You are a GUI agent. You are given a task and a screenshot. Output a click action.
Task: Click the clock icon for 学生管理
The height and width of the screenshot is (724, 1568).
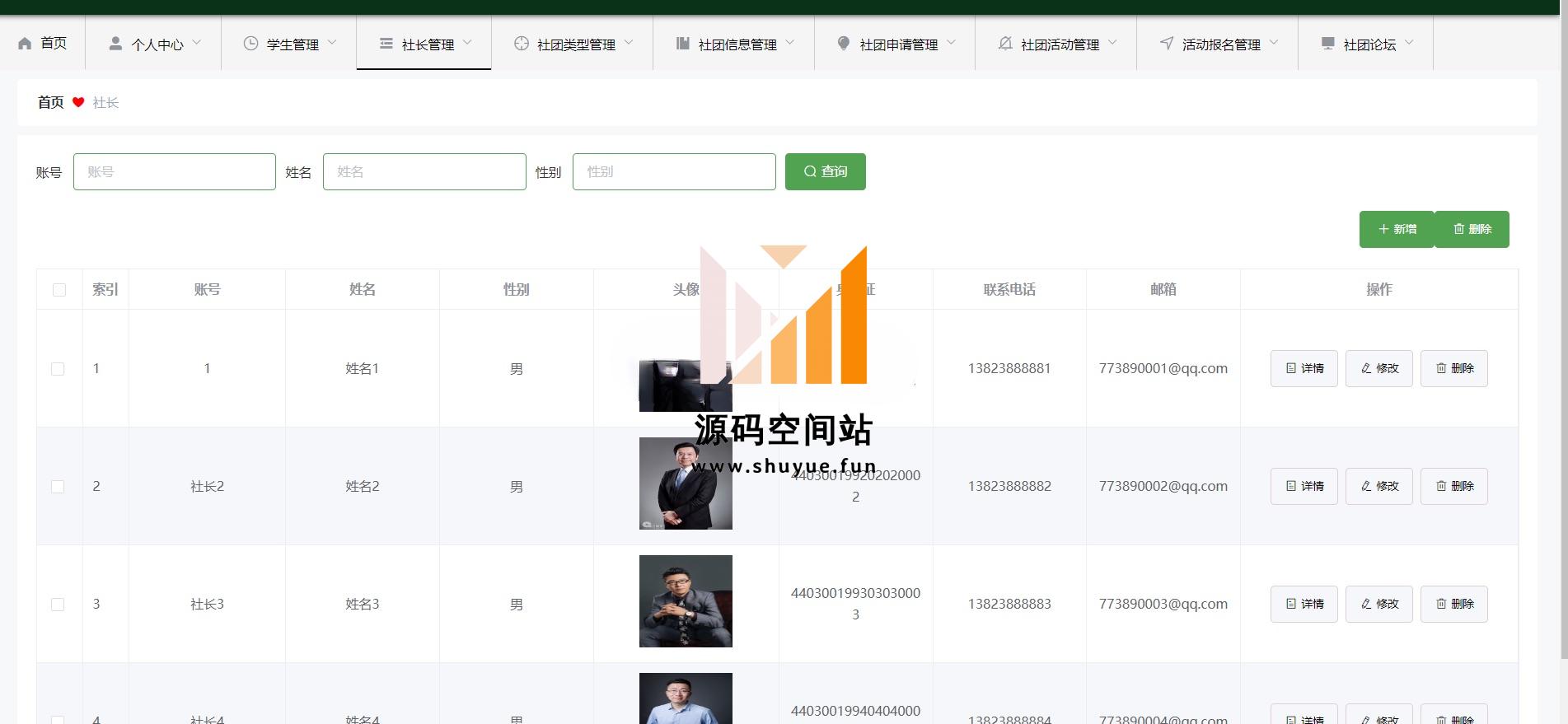pos(250,43)
